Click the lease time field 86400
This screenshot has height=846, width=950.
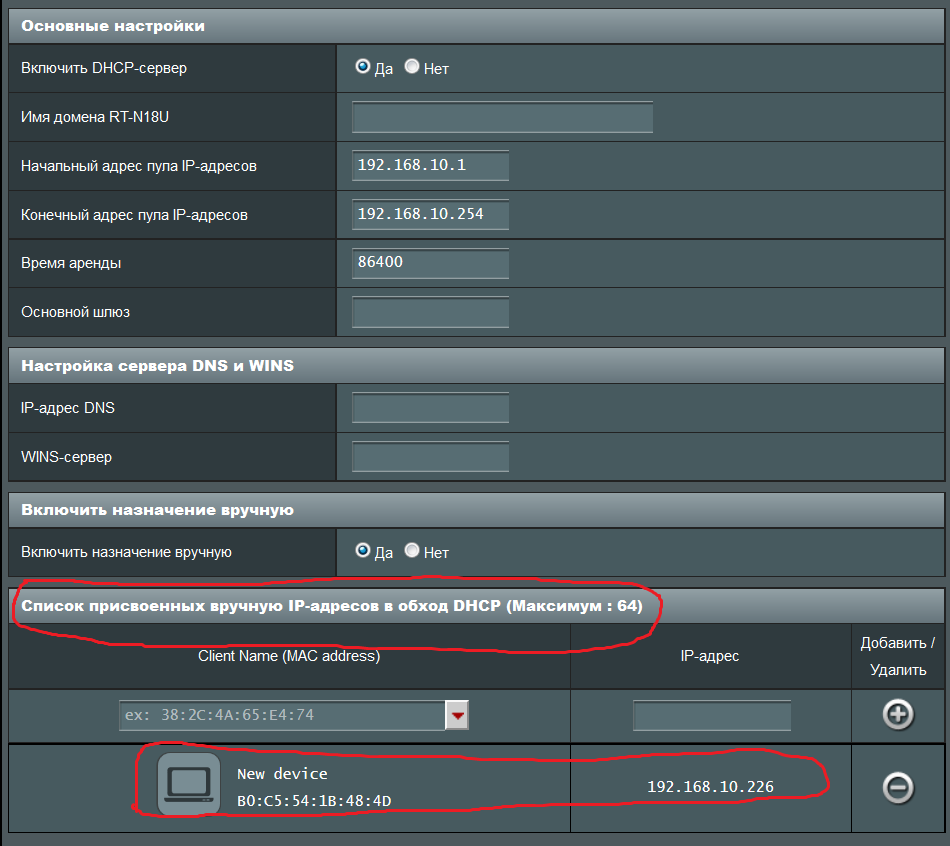(x=430, y=263)
